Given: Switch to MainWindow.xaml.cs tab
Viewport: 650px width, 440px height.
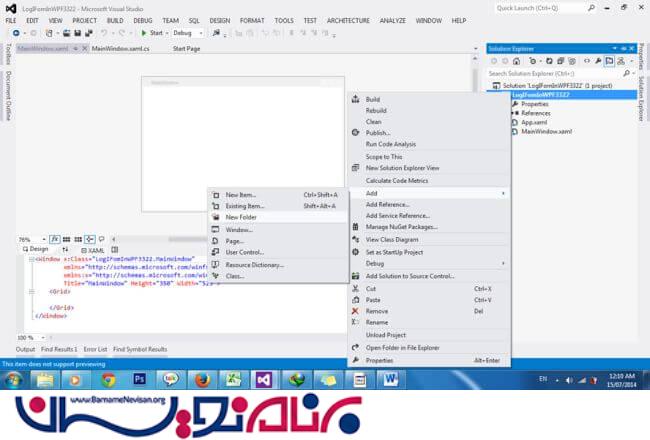Looking at the screenshot, I should (x=120, y=48).
